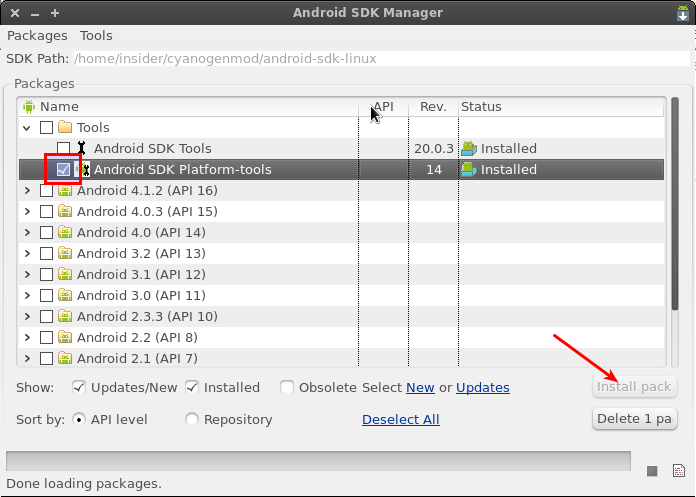Expand the Android 2.1 (API 7) node
This screenshot has width=696, height=497.
coord(27,358)
